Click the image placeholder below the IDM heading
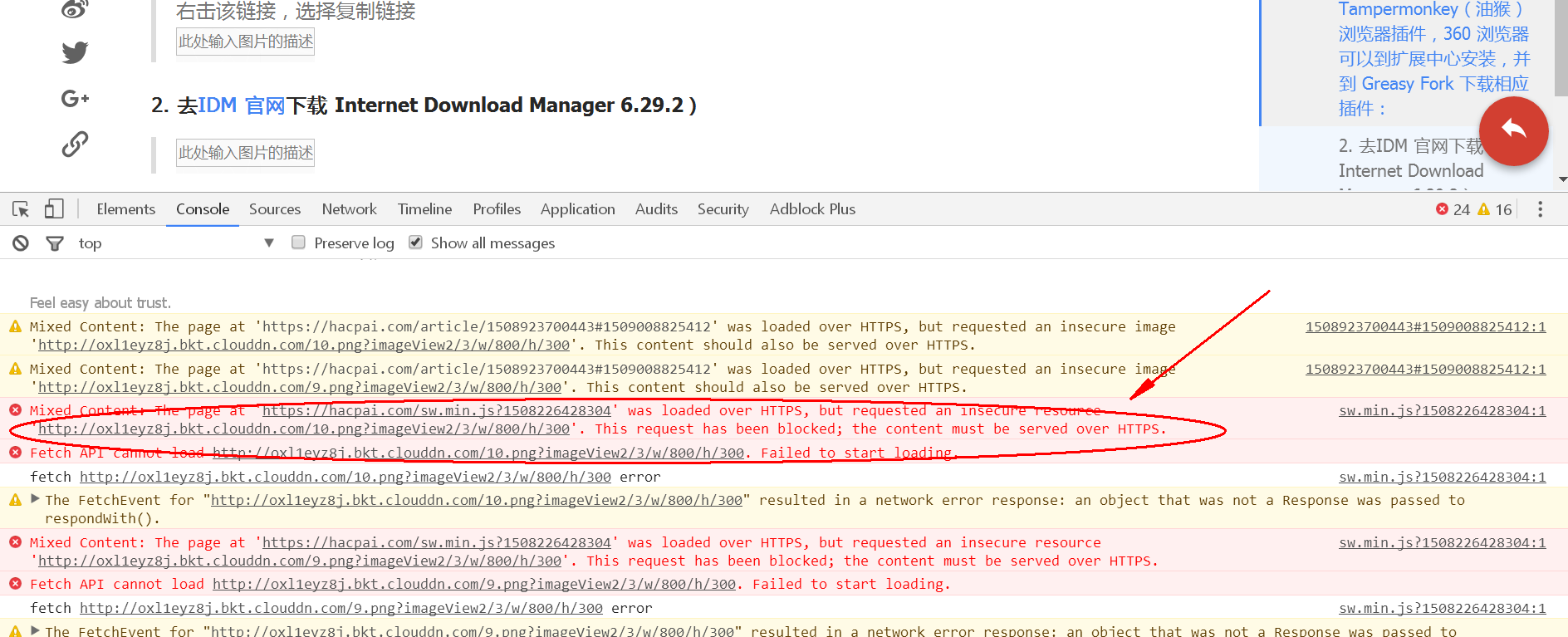 tap(245, 153)
